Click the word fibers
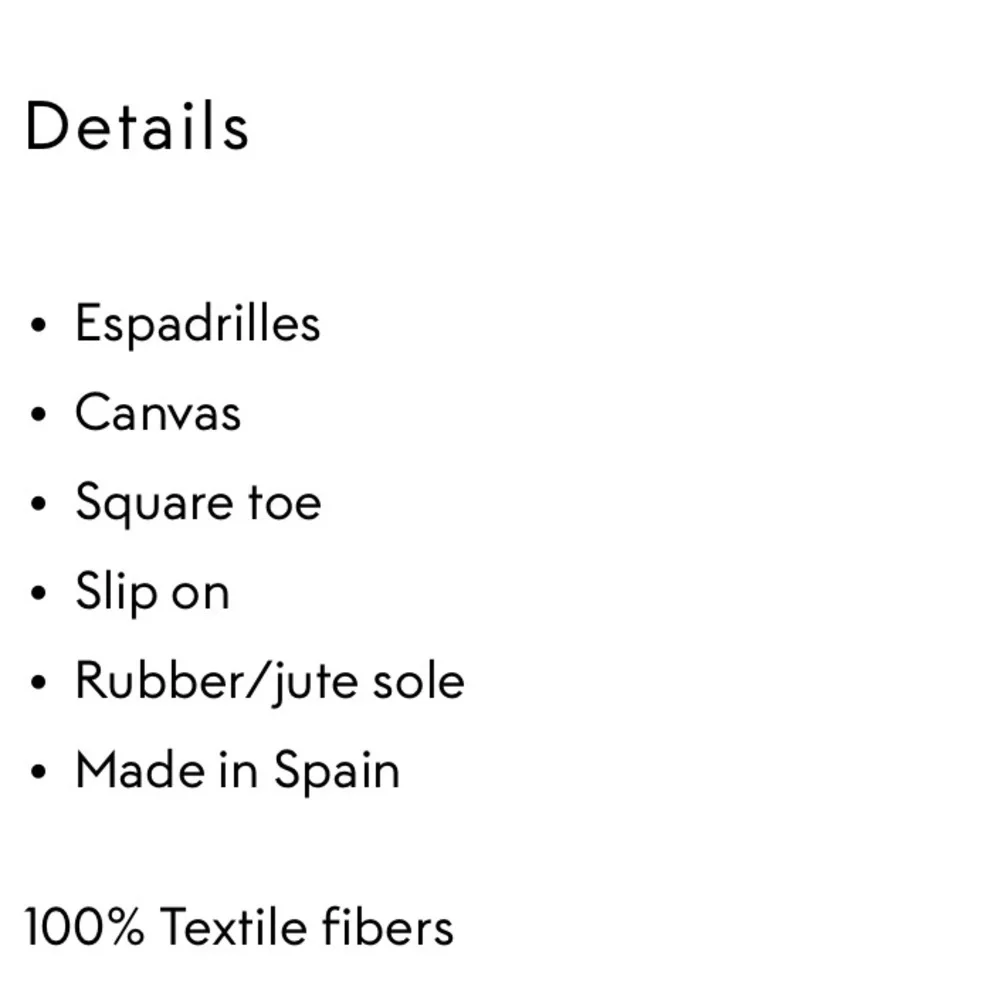The height and width of the screenshot is (1000, 1000). [x=388, y=926]
